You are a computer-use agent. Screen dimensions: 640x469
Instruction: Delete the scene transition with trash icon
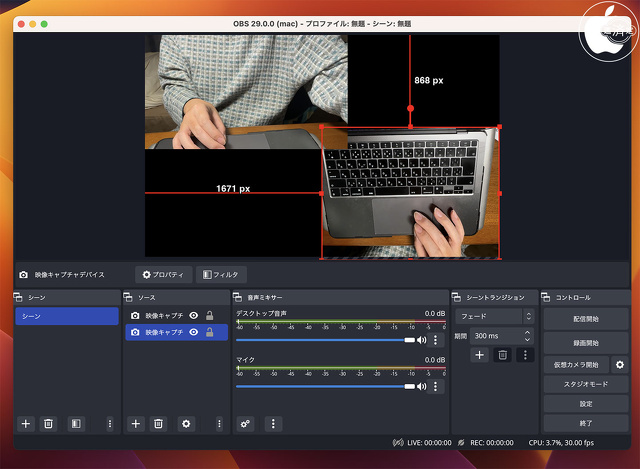point(502,355)
